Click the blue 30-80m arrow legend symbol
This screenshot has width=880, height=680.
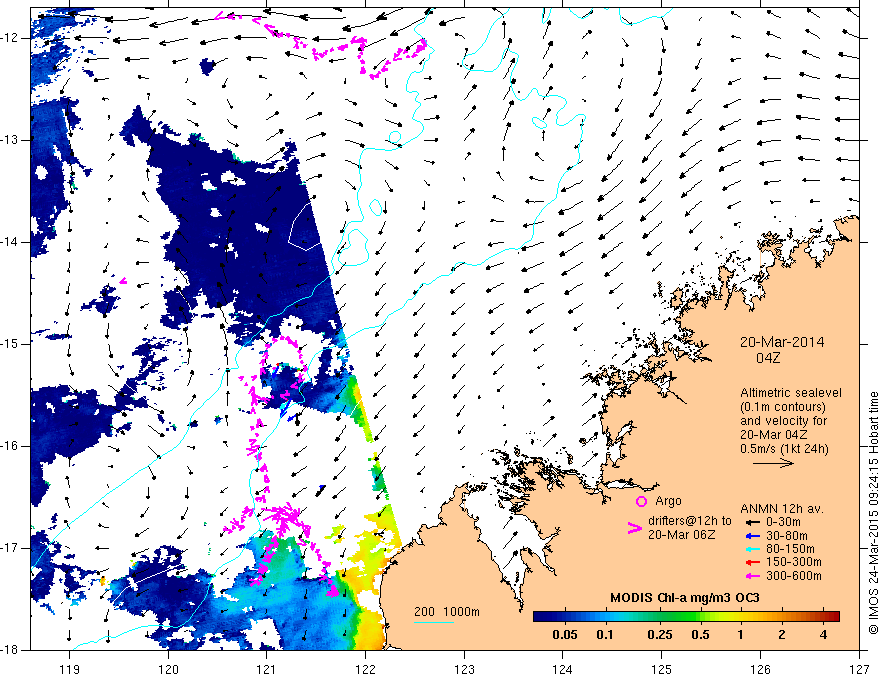point(751,535)
